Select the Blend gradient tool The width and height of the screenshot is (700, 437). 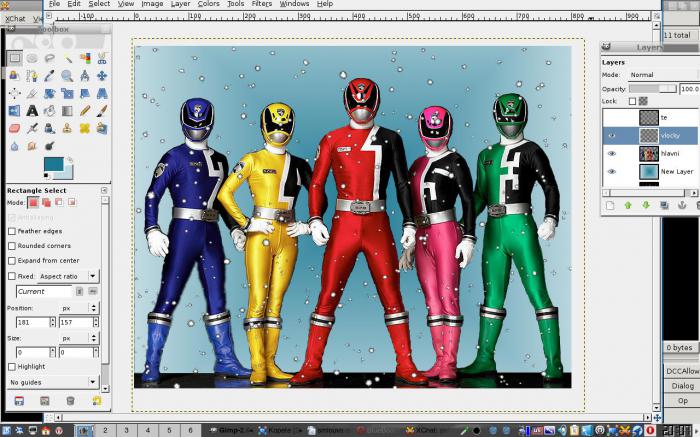click(67, 110)
